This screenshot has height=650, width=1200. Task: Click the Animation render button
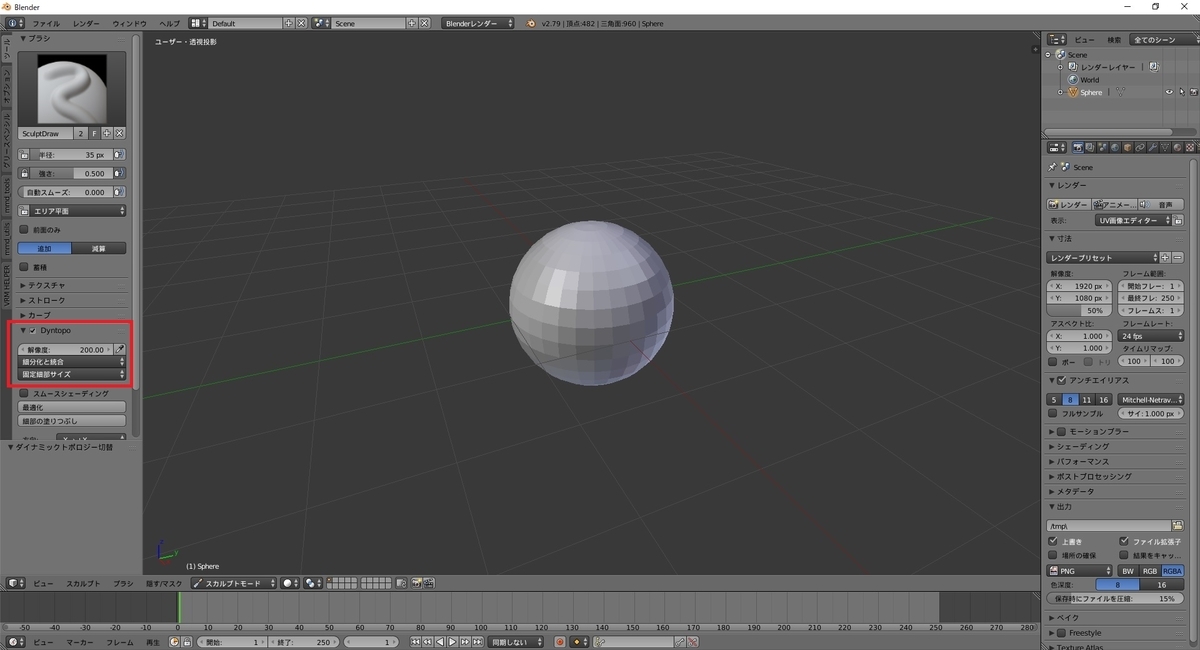coord(1115,204)
